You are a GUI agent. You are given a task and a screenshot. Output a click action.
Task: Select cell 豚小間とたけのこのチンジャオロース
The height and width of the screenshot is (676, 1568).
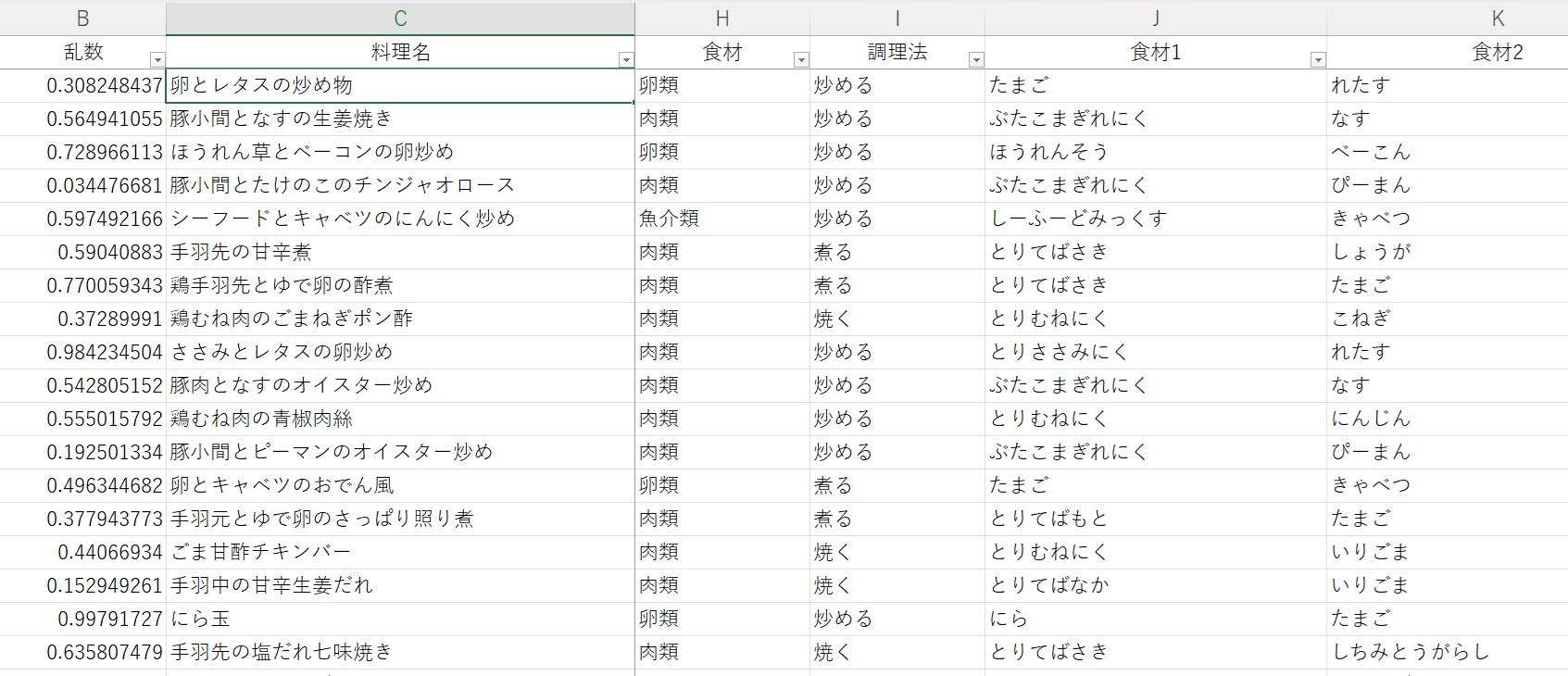pos(400,186)
